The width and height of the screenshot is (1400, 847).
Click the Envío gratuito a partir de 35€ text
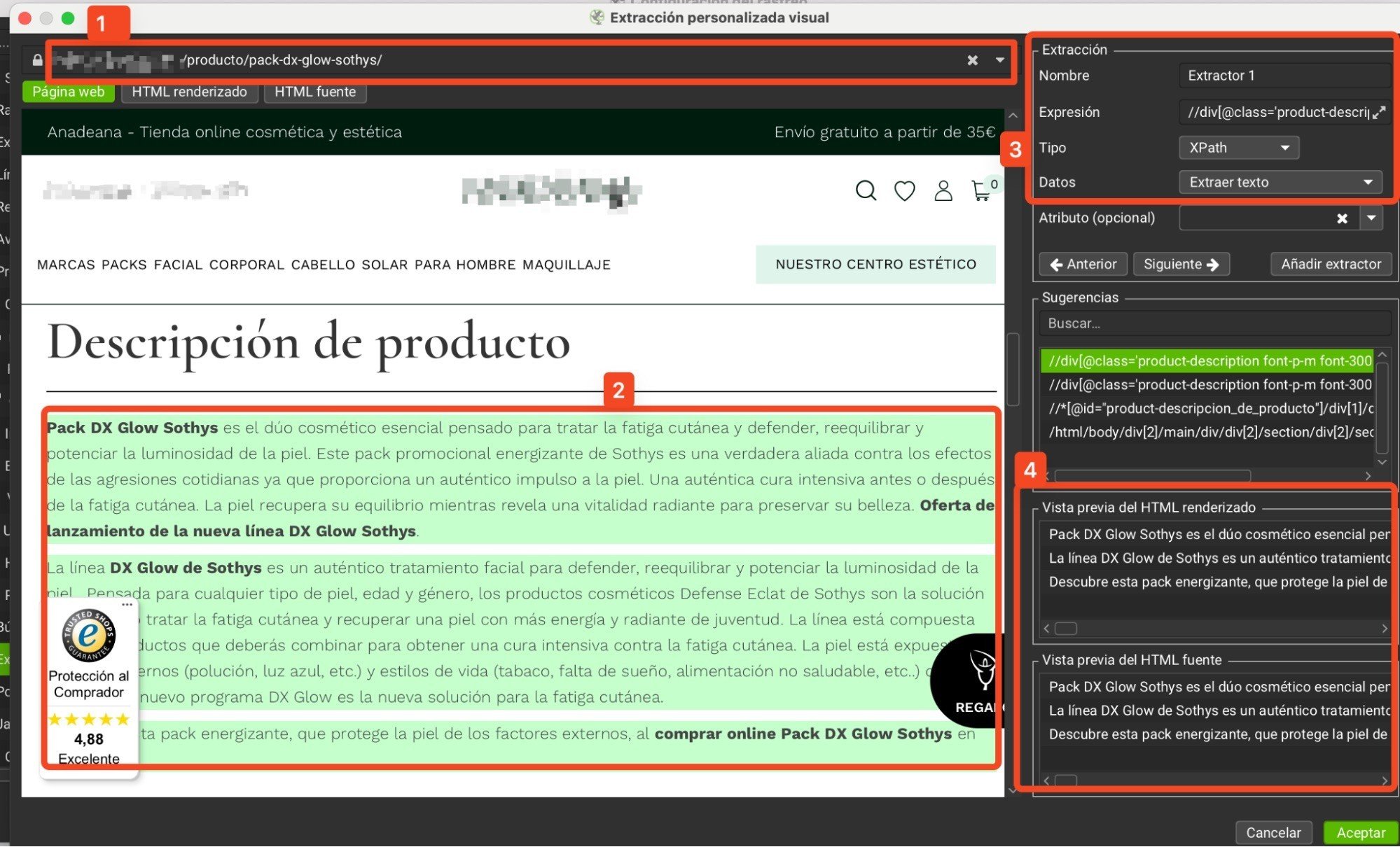click(x=885, y=132)
